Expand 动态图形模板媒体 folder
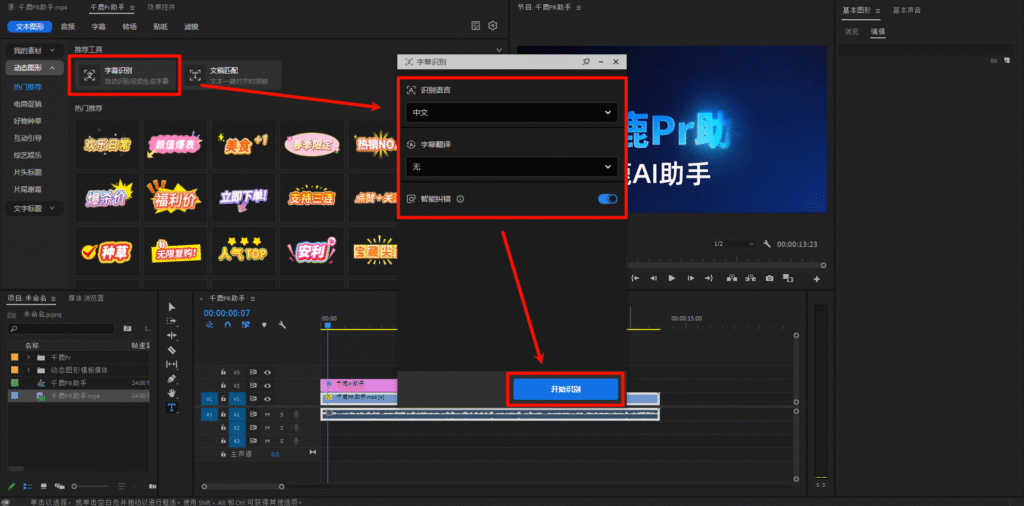This screenshot has height=506, width=1024. [28, 370]
